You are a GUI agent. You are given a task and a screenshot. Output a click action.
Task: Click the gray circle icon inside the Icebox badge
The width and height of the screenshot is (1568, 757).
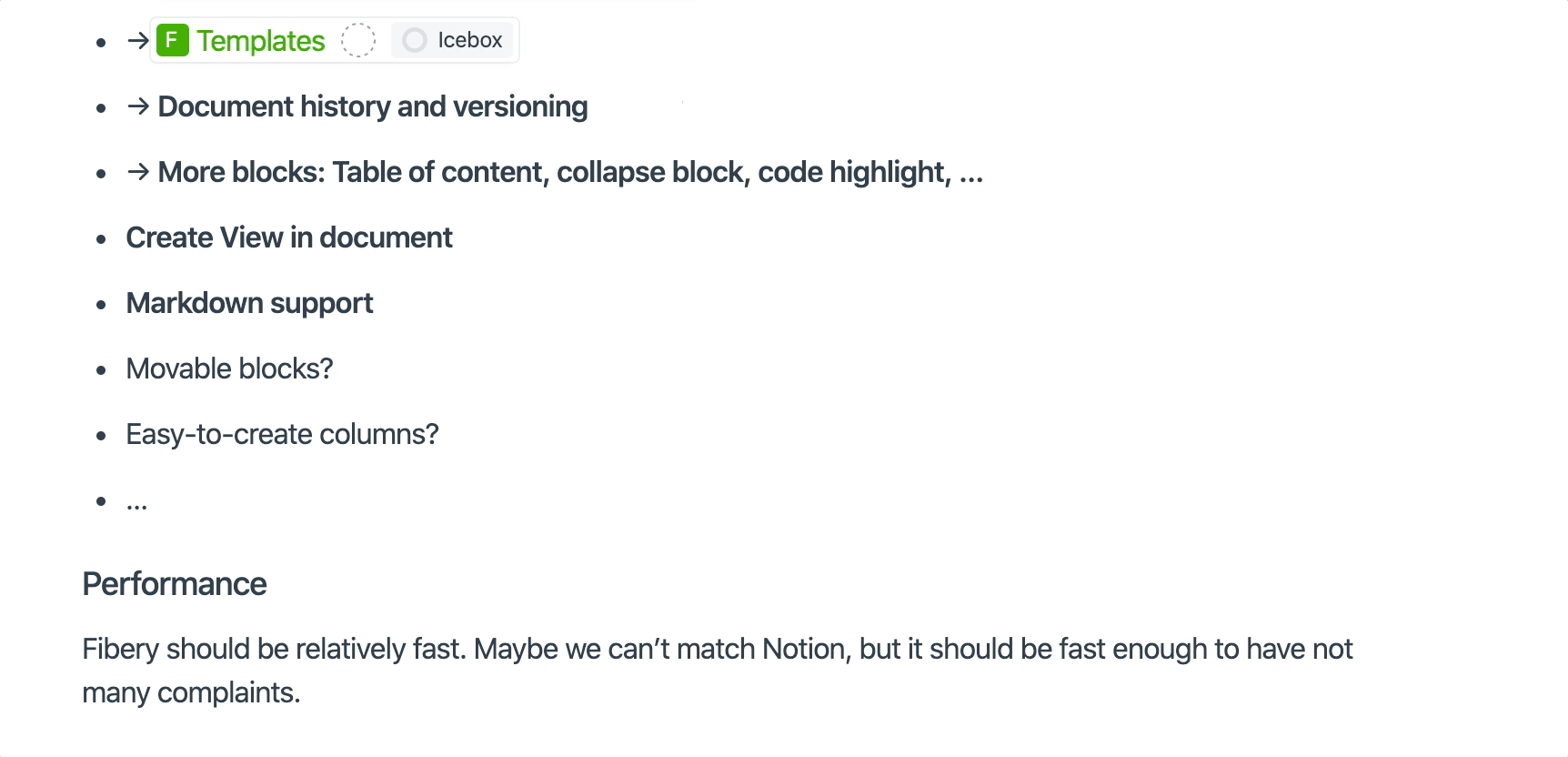416,40
